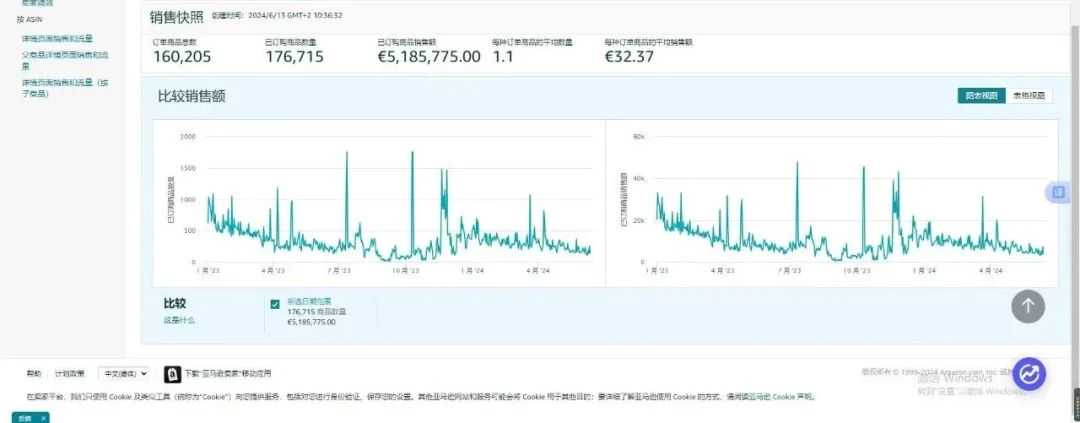The width and height of the screenshot is (1080, 423).
Task: Click the download Amazon Seller mobile app link
Action: pyautogui.click(x=228, y=373)
